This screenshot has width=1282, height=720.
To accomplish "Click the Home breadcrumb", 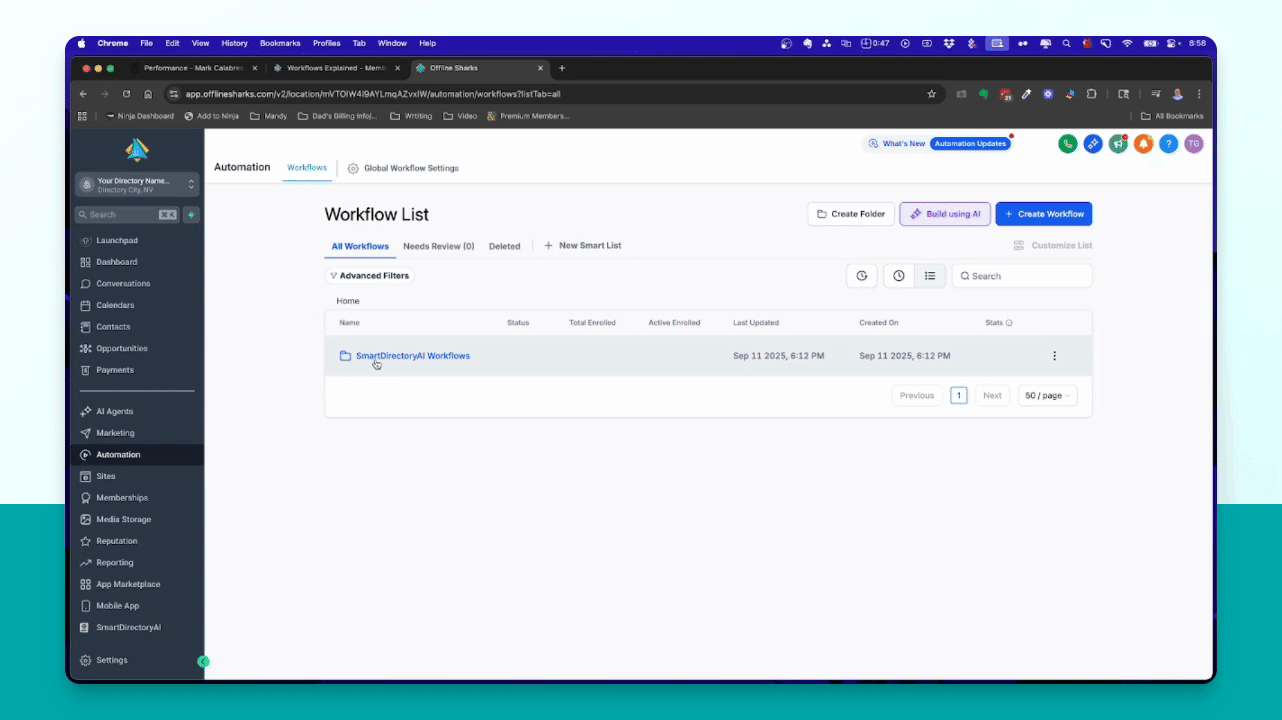I will (x=348, y=301).
